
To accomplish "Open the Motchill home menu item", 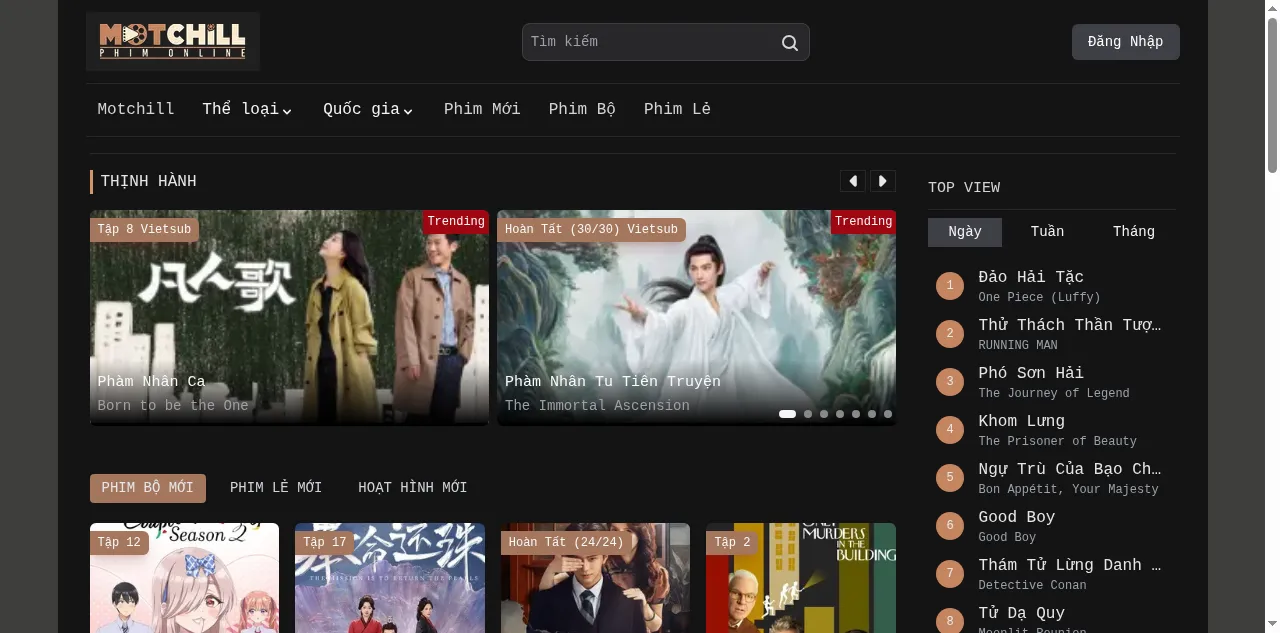I will [136, 109].
